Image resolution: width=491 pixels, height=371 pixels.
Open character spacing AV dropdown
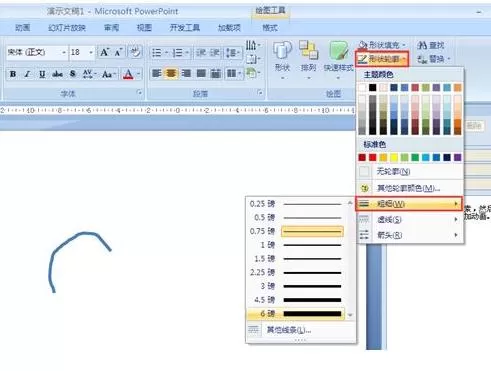(x=89, y=74)
